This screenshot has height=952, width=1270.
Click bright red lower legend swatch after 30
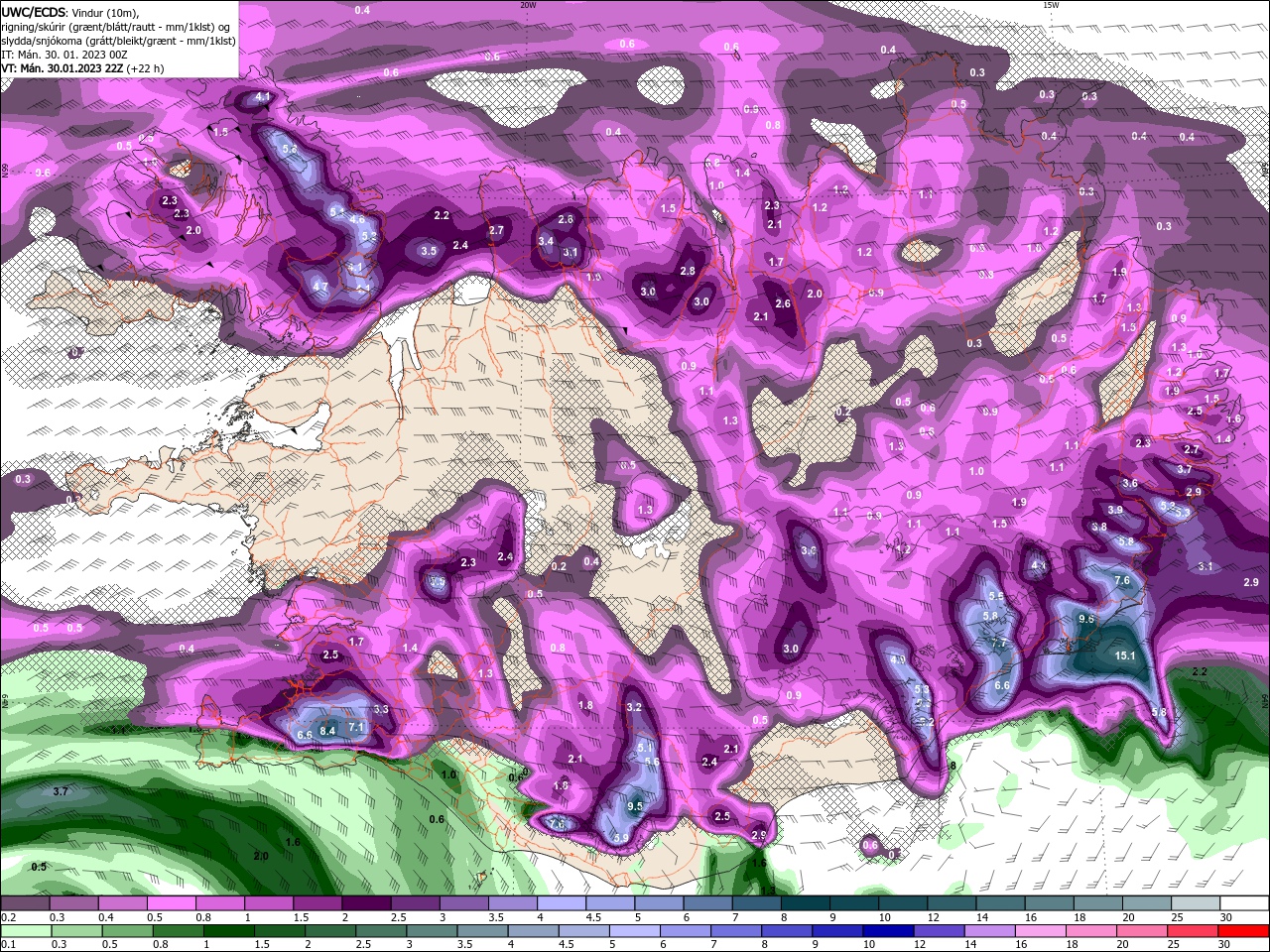point(1244,930)
